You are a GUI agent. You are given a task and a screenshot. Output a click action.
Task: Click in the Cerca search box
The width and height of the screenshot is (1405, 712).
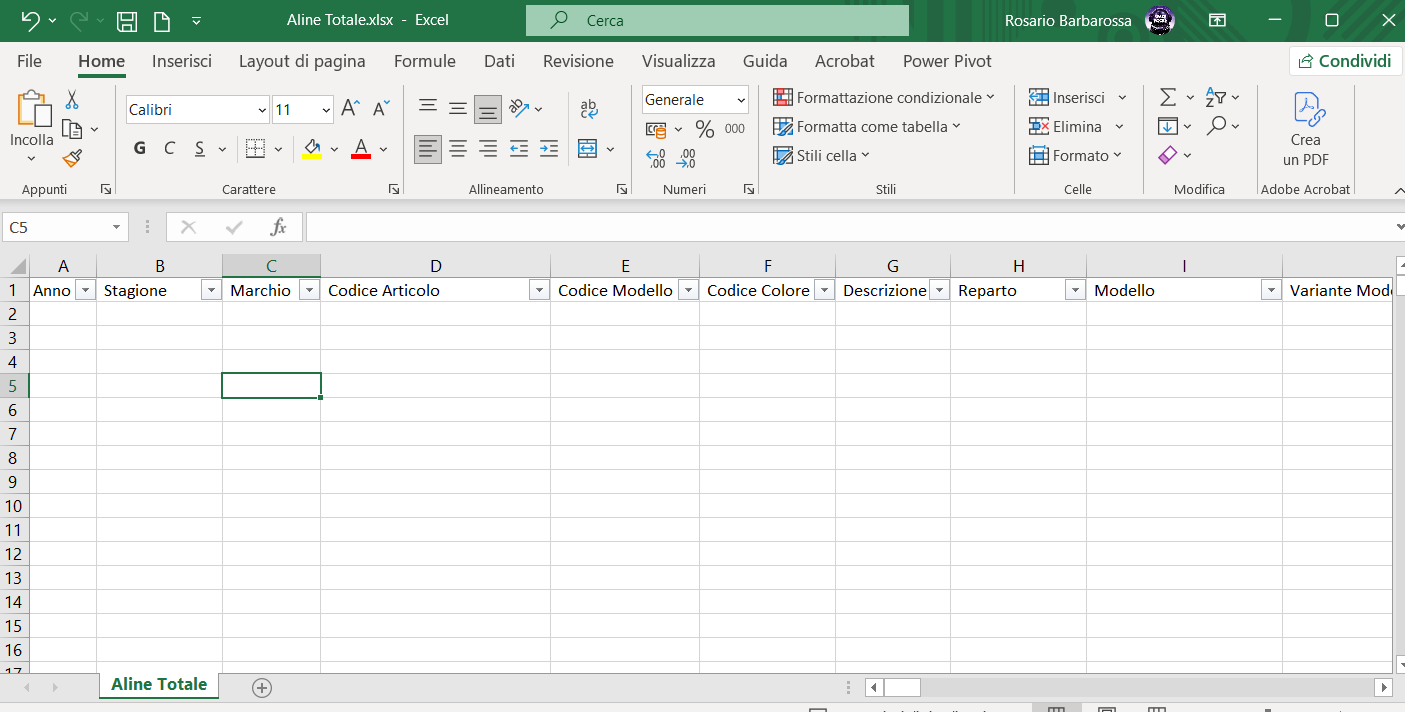[717, 20]
